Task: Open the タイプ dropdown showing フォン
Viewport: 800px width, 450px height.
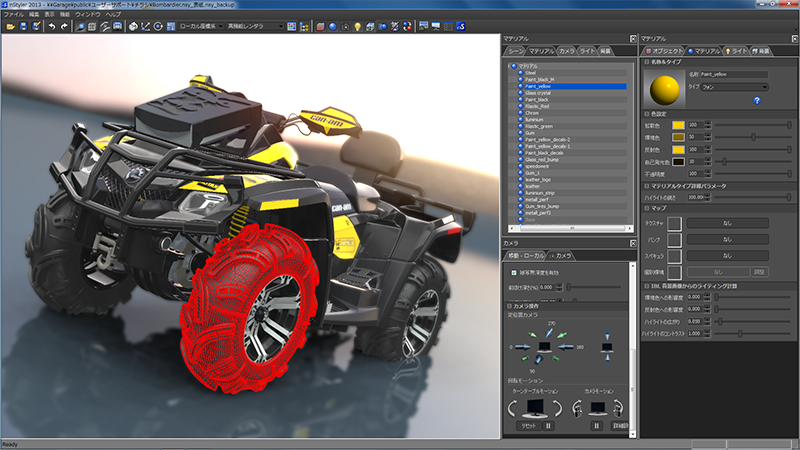Action: (x=734, y=87)
